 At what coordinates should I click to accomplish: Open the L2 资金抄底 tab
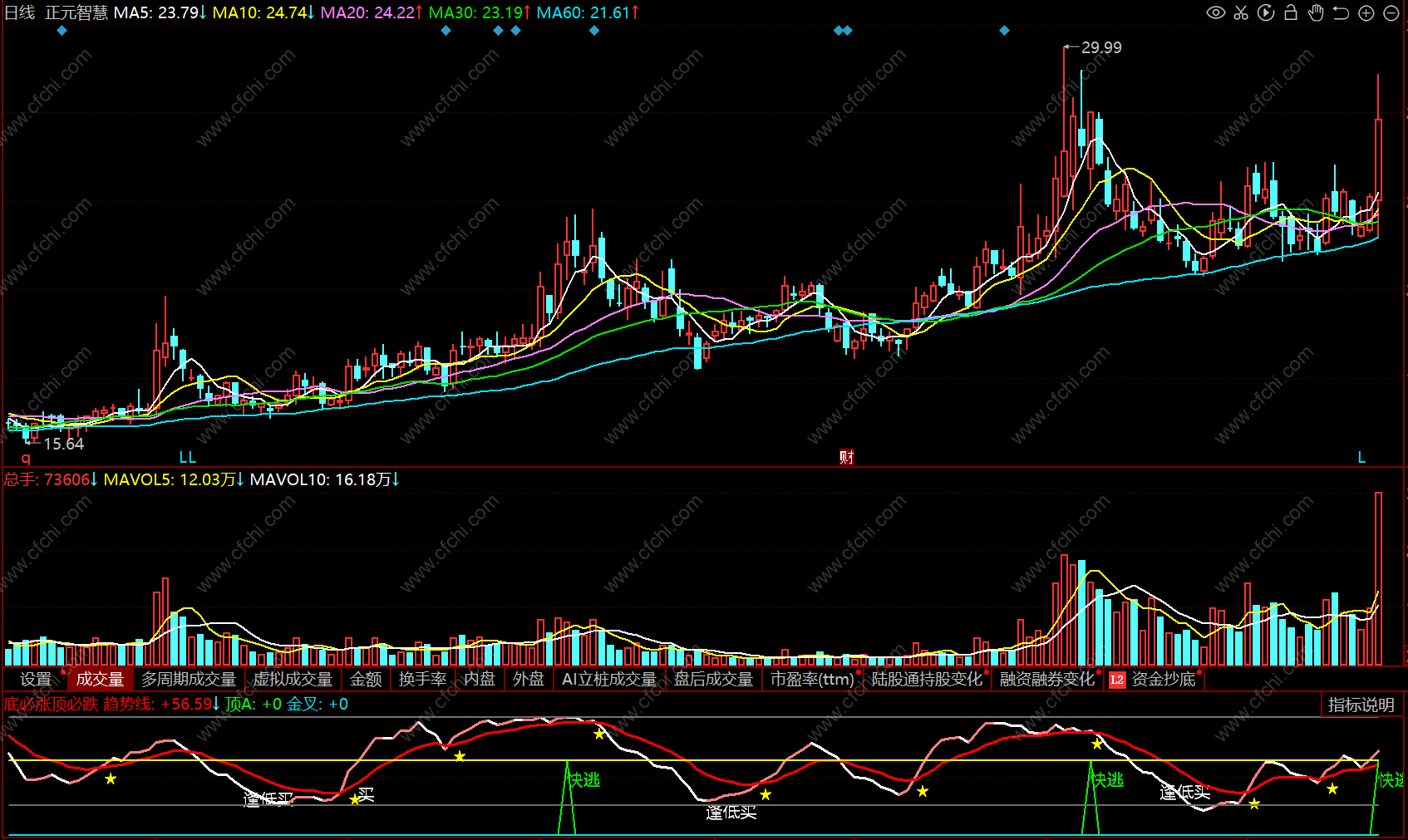(1154, 679)
